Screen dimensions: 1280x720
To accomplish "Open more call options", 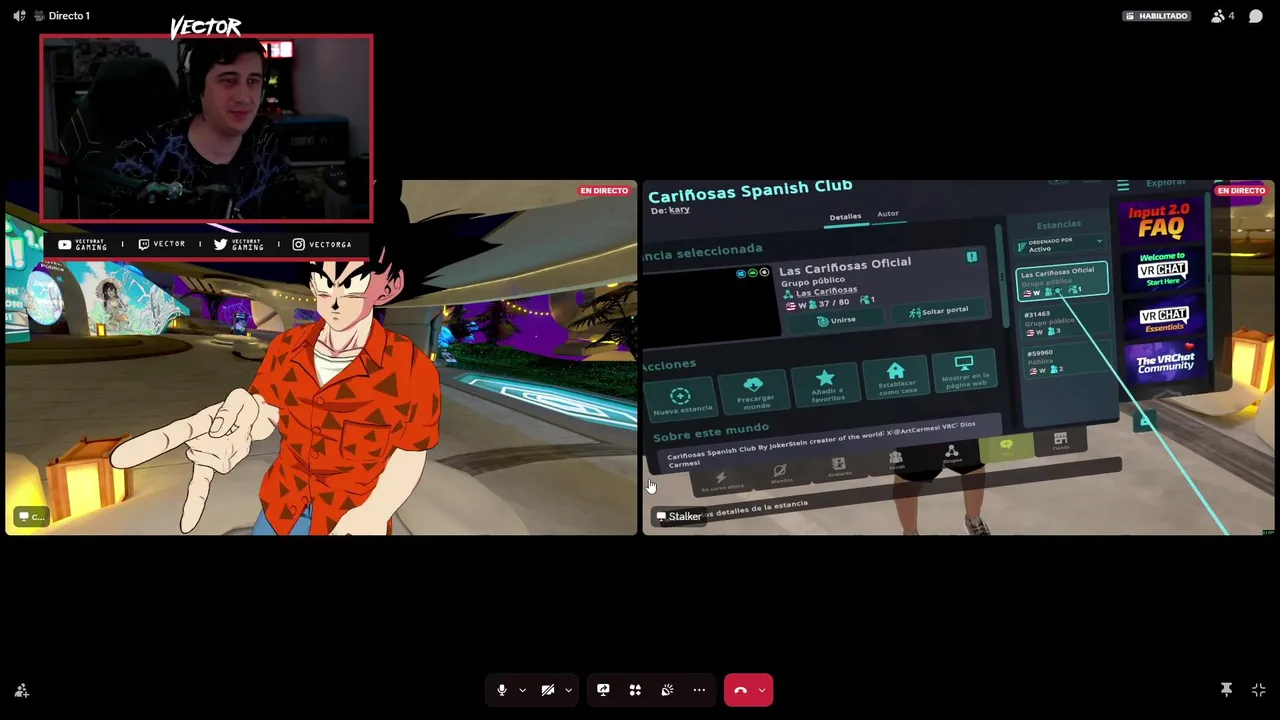I will (699, 690).
